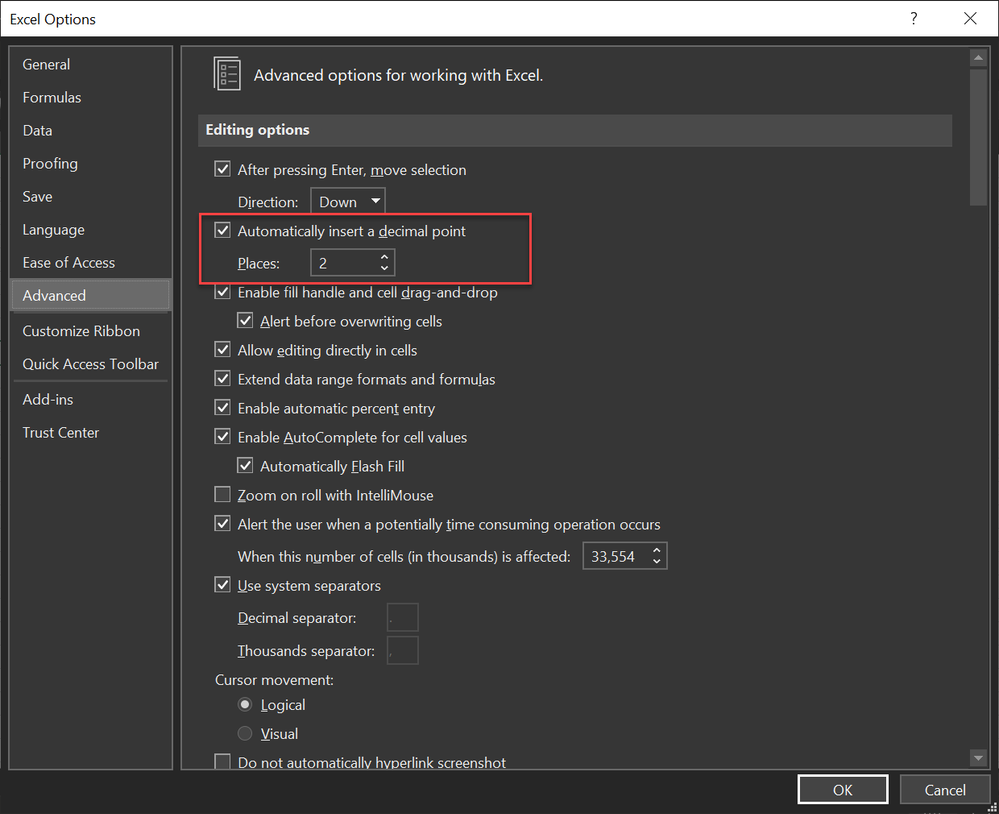Click the Advanced options header icon
The width and height of the screenshot is (999, 814).
[227, 74]
